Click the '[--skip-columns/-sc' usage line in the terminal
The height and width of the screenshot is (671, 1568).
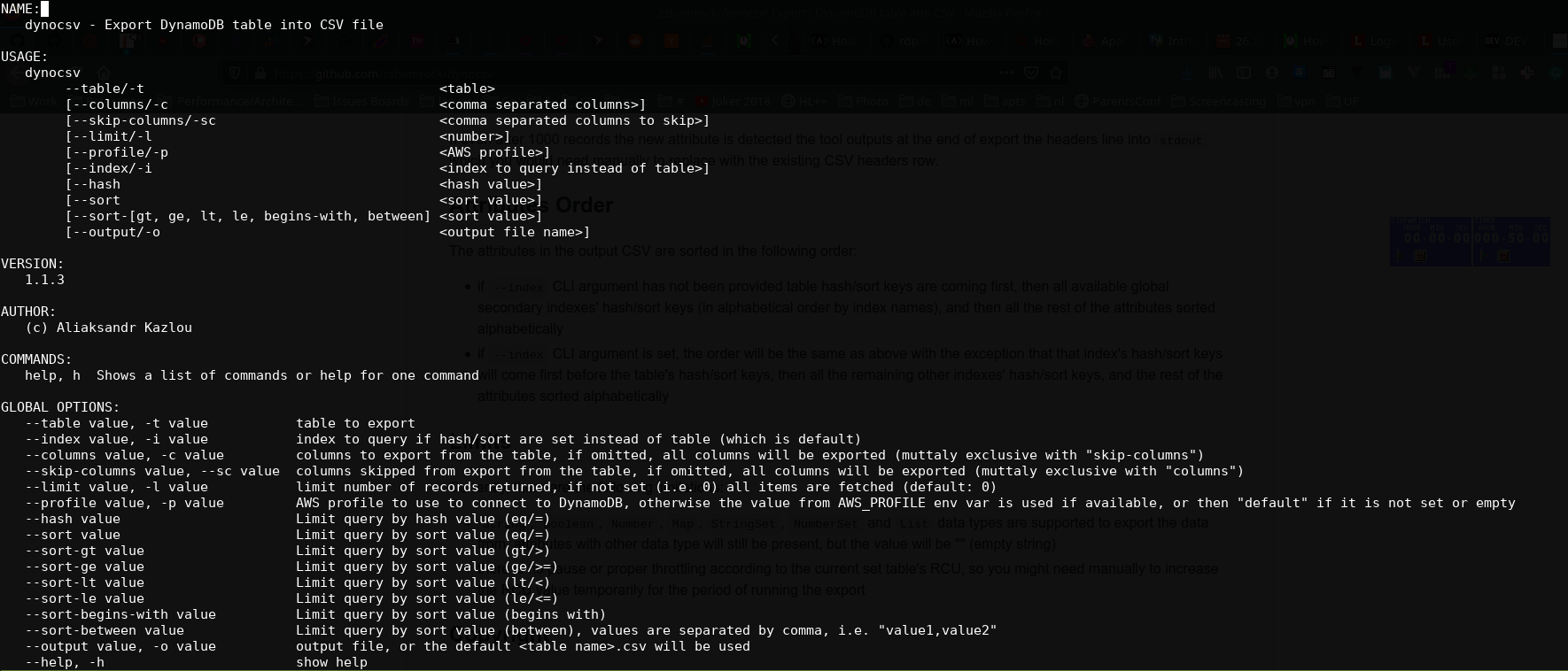[140, 120]
